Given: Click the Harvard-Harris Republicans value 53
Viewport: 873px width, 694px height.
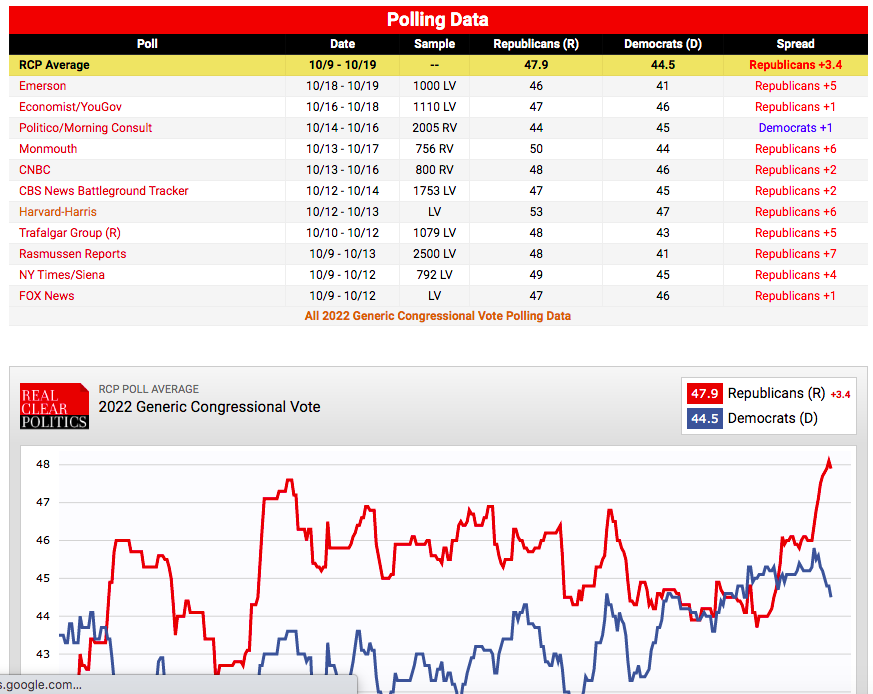Looking at the screenshot, I should coord(536,212).
